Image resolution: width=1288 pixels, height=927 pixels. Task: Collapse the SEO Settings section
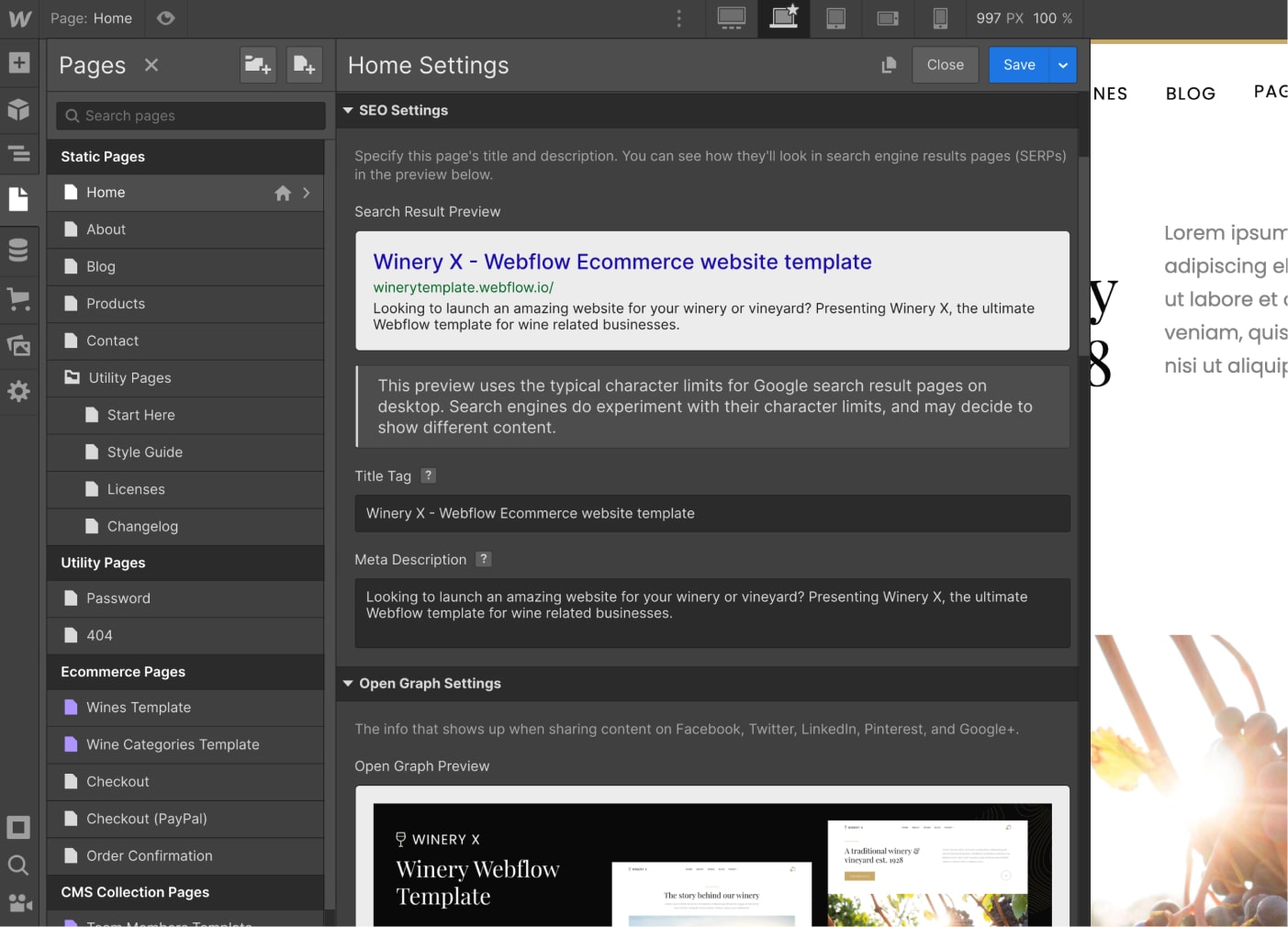click(x=348, y=110)
